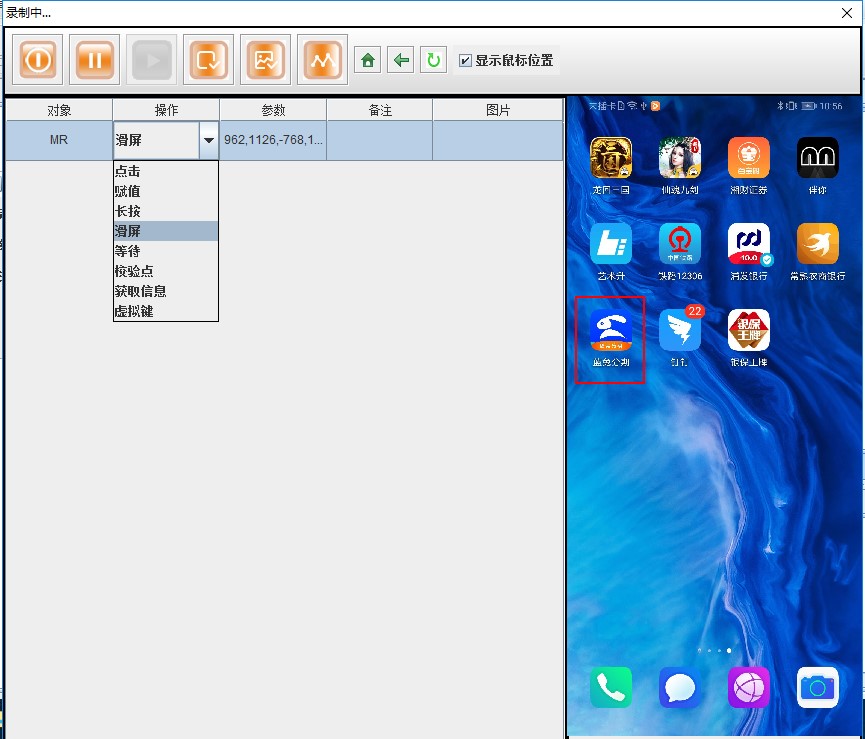Viewport: 865px width, 739px height.
Task: Click the green refresh icon
Action: click(433, 61)
